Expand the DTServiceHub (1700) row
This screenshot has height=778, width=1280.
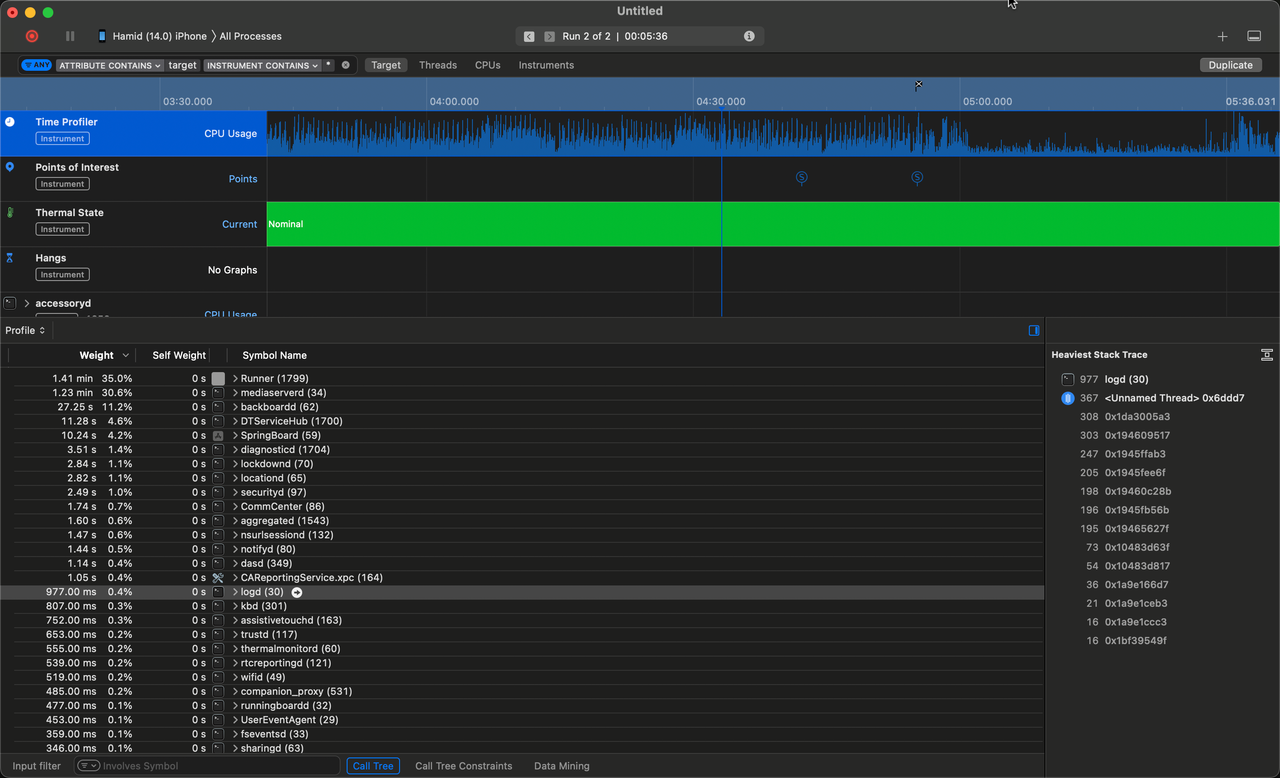coord(236,421)
